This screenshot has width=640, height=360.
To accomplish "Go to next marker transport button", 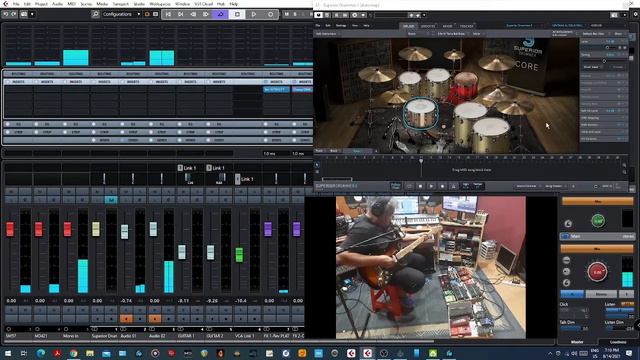I will coord(180,14).
